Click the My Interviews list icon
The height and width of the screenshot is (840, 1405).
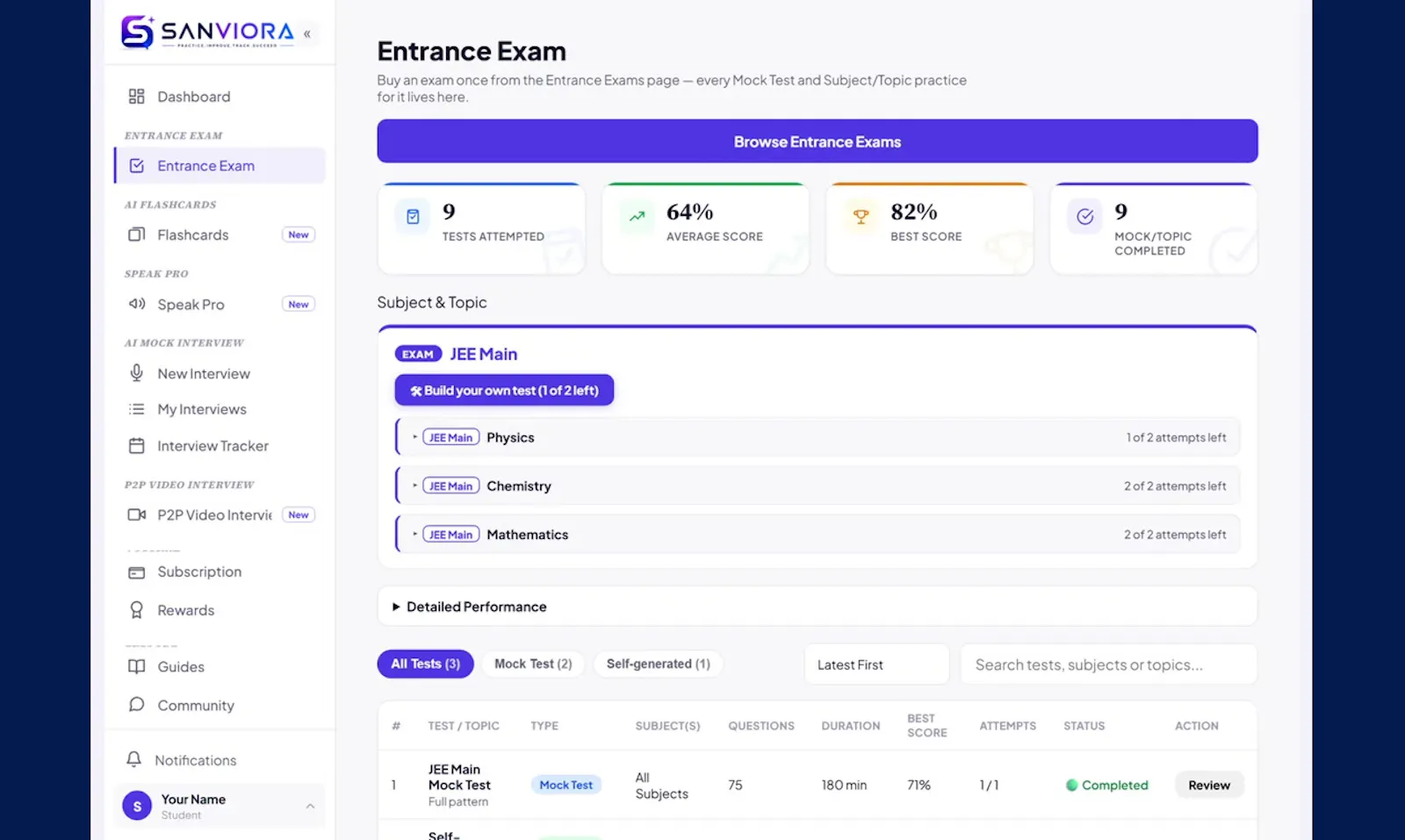tap(137, 409)
